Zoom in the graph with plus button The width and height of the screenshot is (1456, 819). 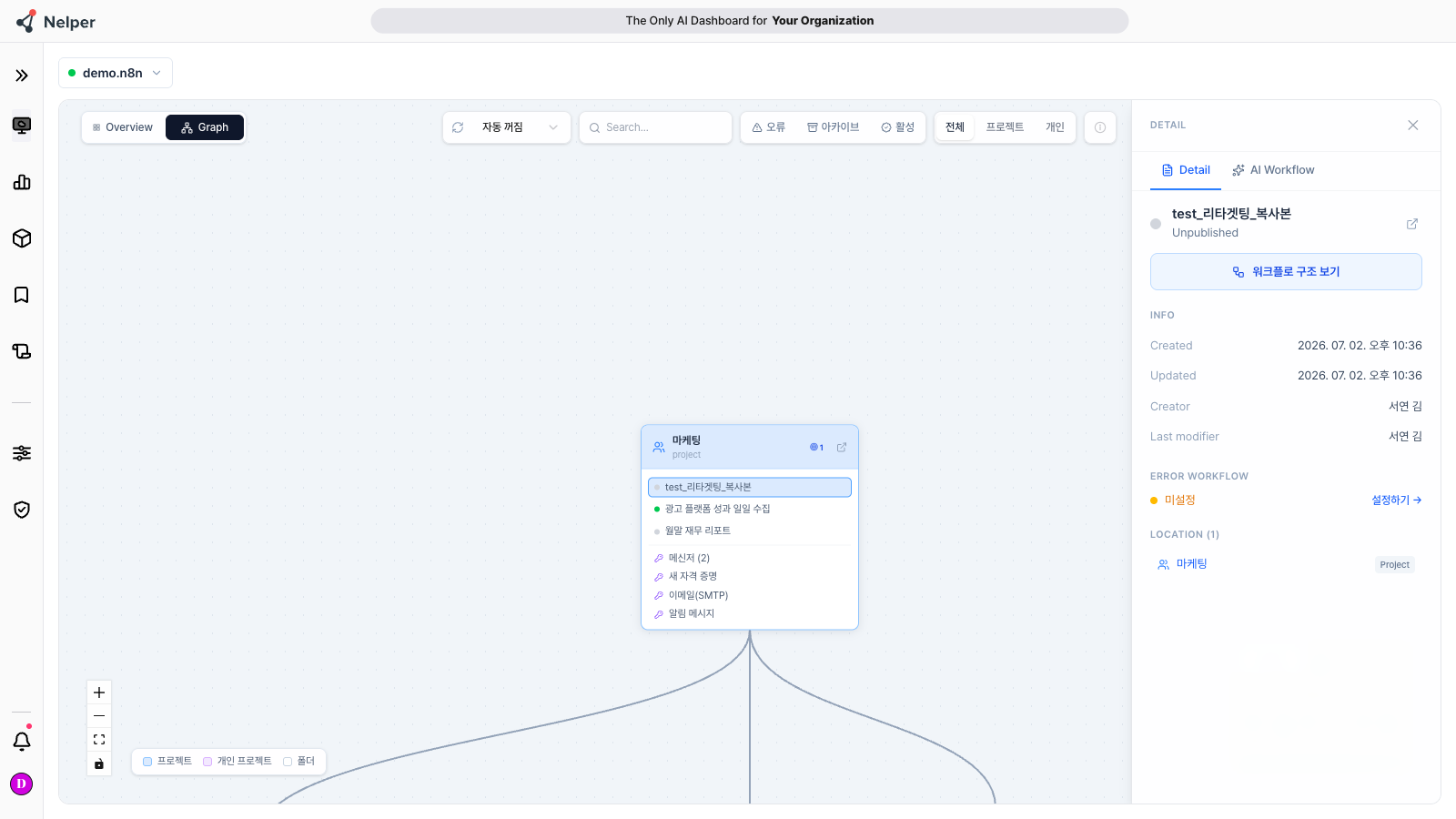pos(99,693)
